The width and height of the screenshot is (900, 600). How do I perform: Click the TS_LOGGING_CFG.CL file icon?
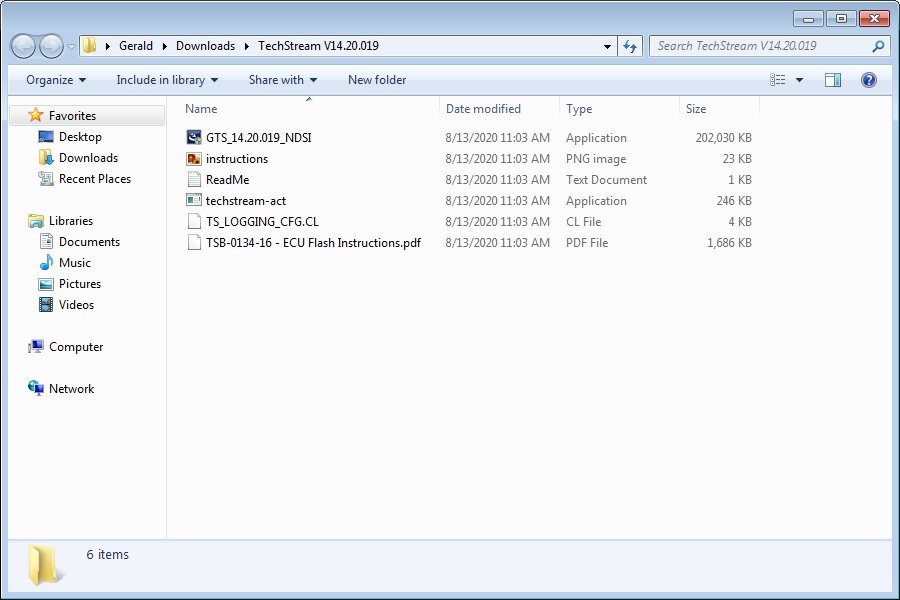(194, 222)
